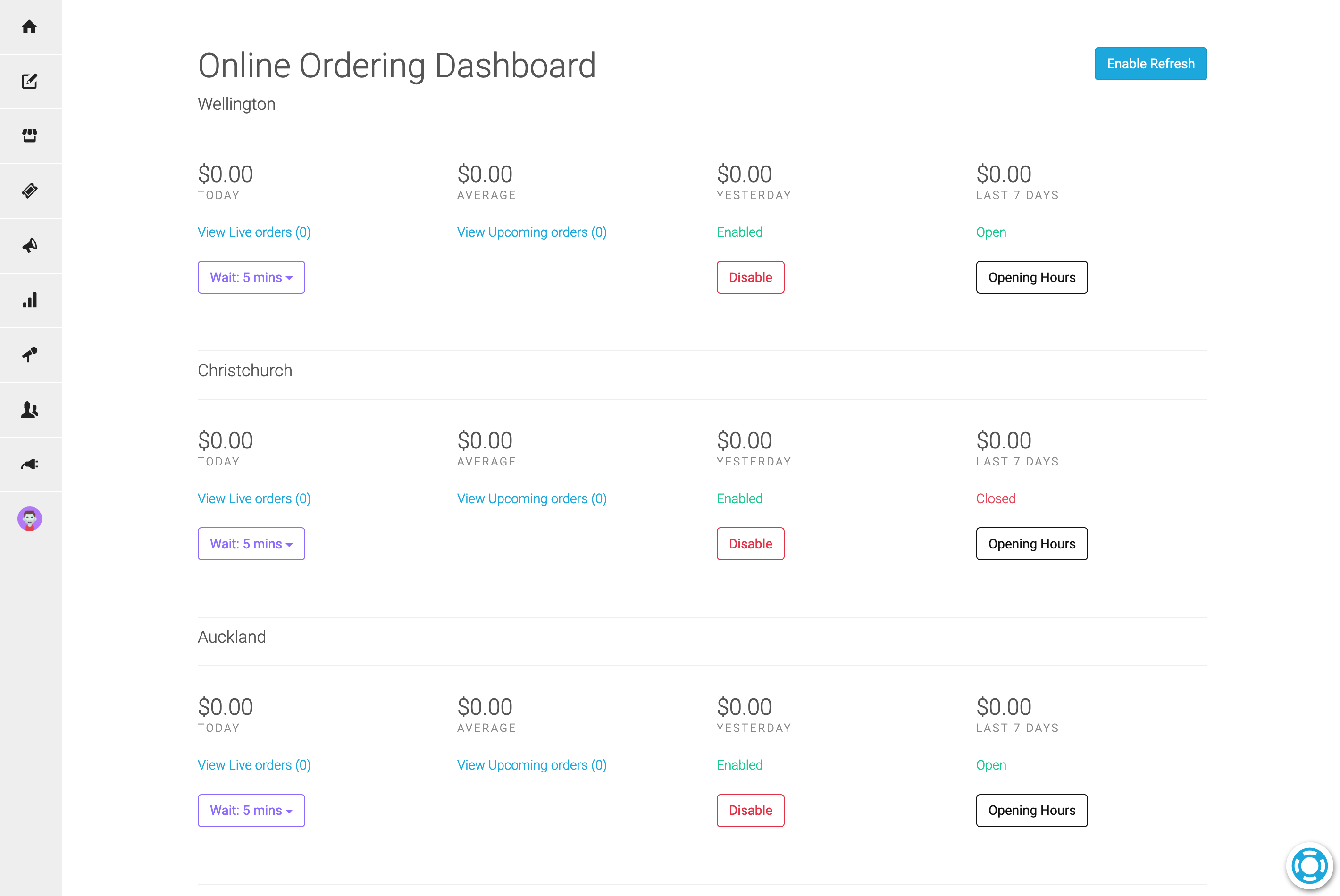
Task: View Live orders for Wellington
Action: pos(254,231)
